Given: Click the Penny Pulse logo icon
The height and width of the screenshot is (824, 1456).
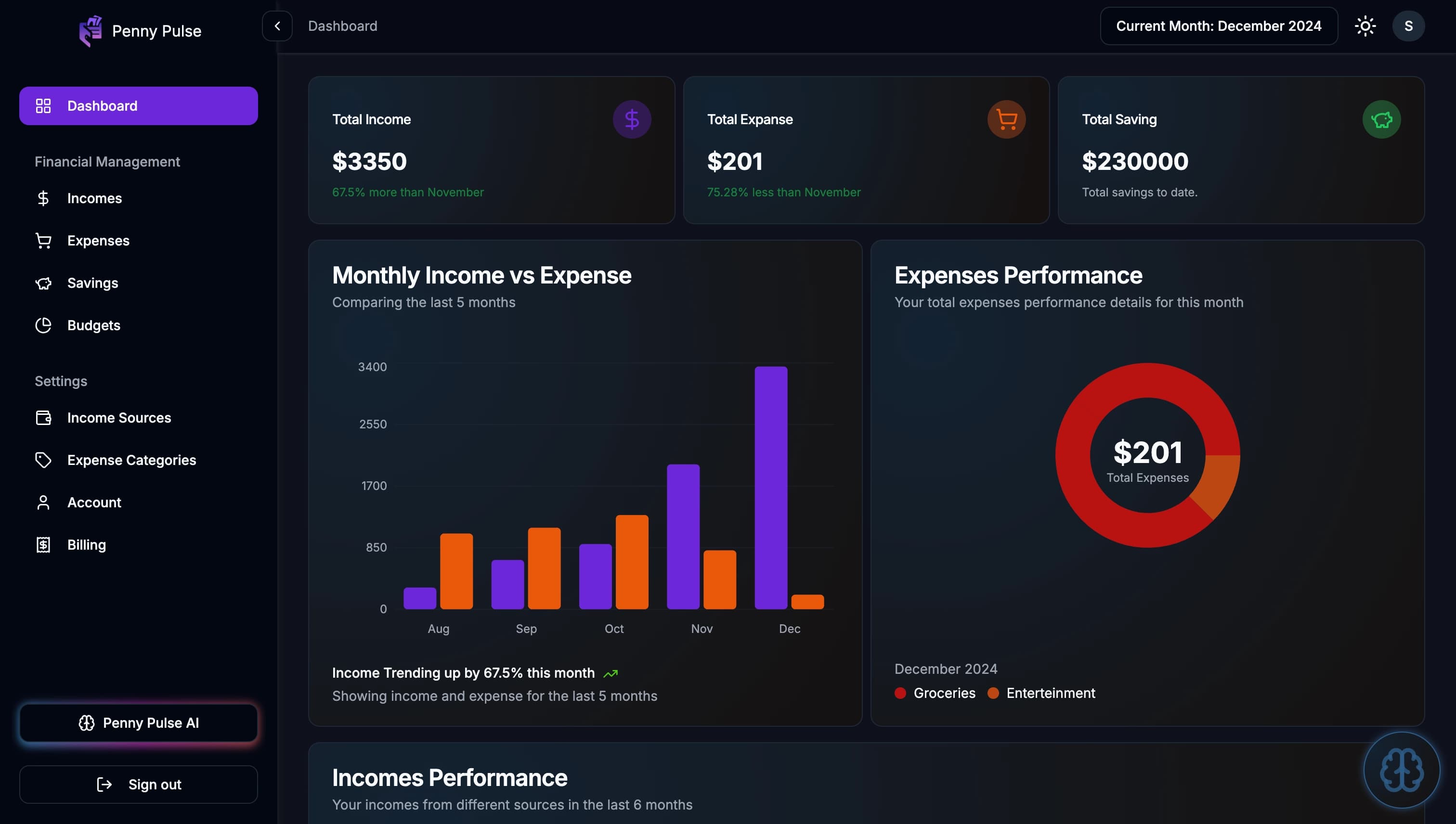Looking at the screenshot, I should pos(91,30).
